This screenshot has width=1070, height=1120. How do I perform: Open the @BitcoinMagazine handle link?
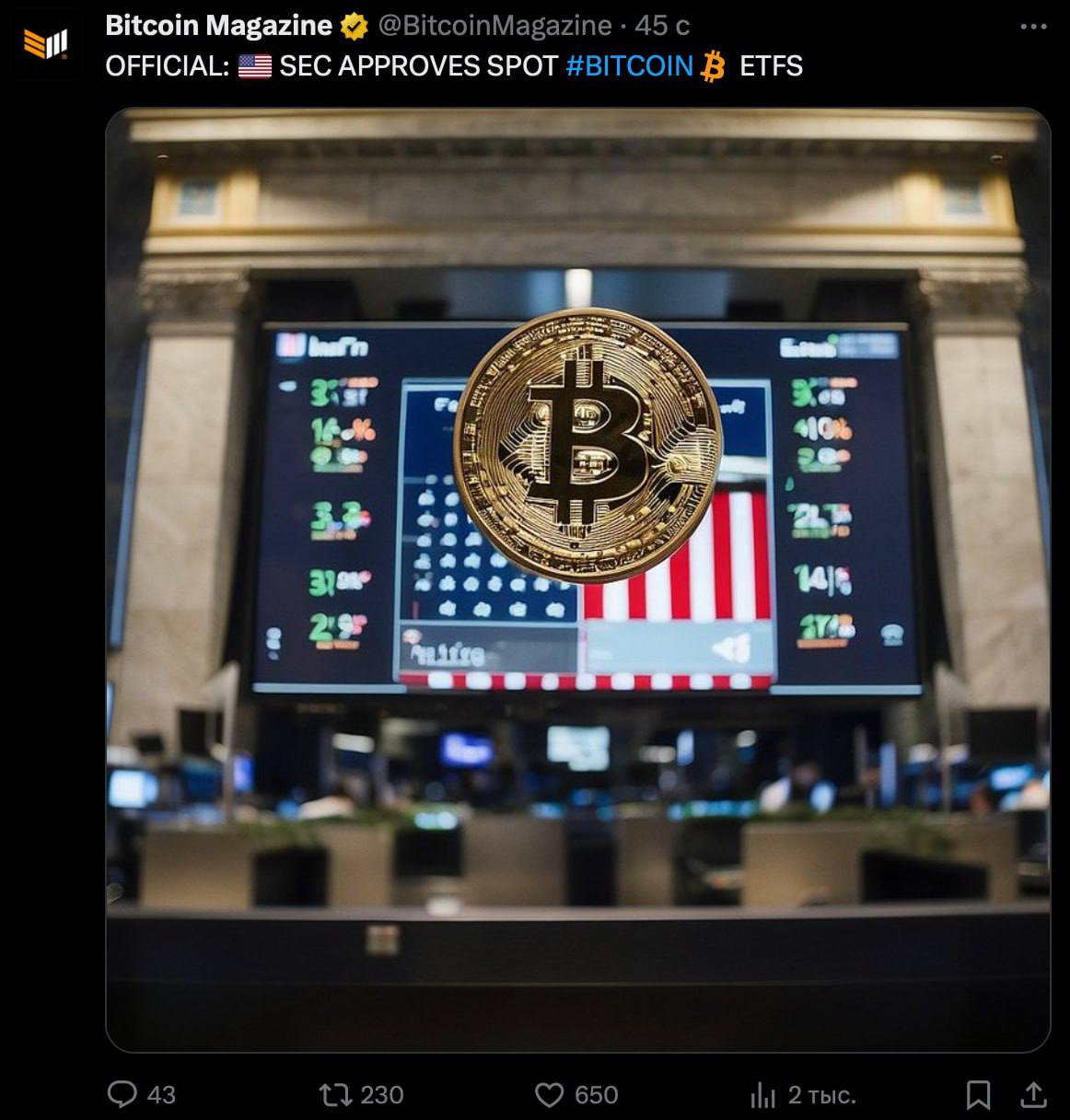coord(494,26)
